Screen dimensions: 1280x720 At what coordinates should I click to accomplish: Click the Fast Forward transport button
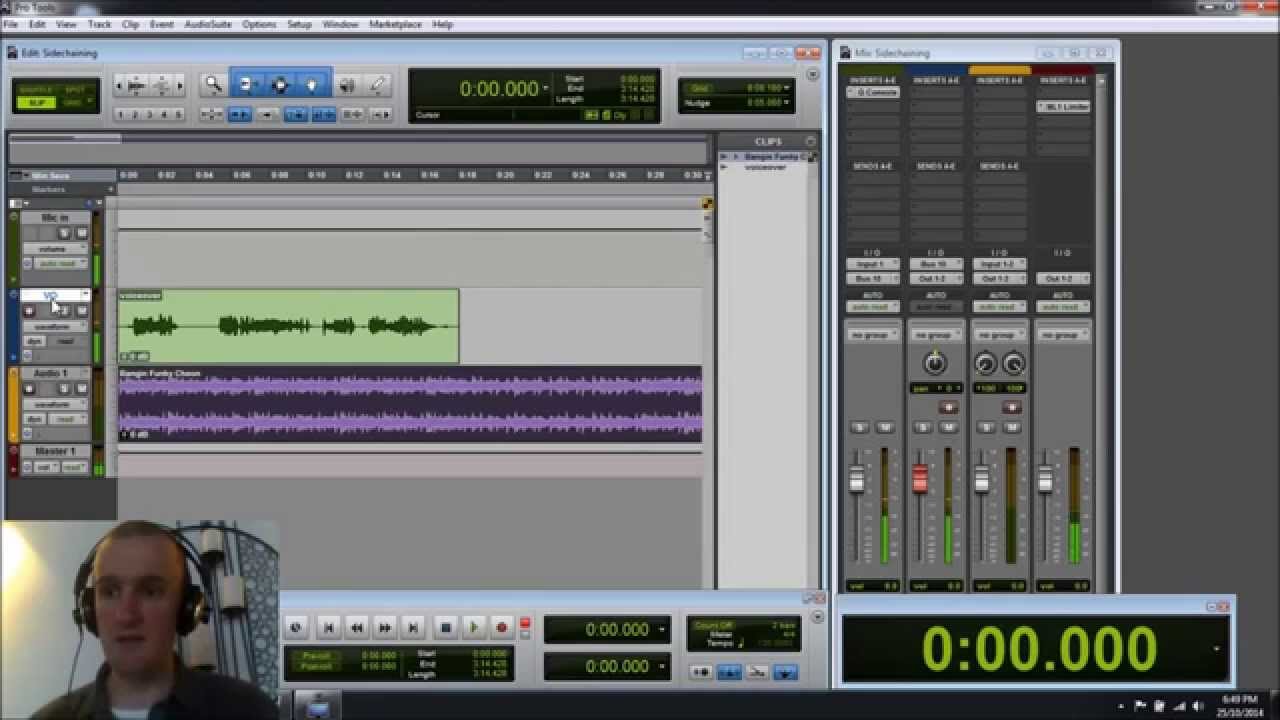tap(384, 628)
